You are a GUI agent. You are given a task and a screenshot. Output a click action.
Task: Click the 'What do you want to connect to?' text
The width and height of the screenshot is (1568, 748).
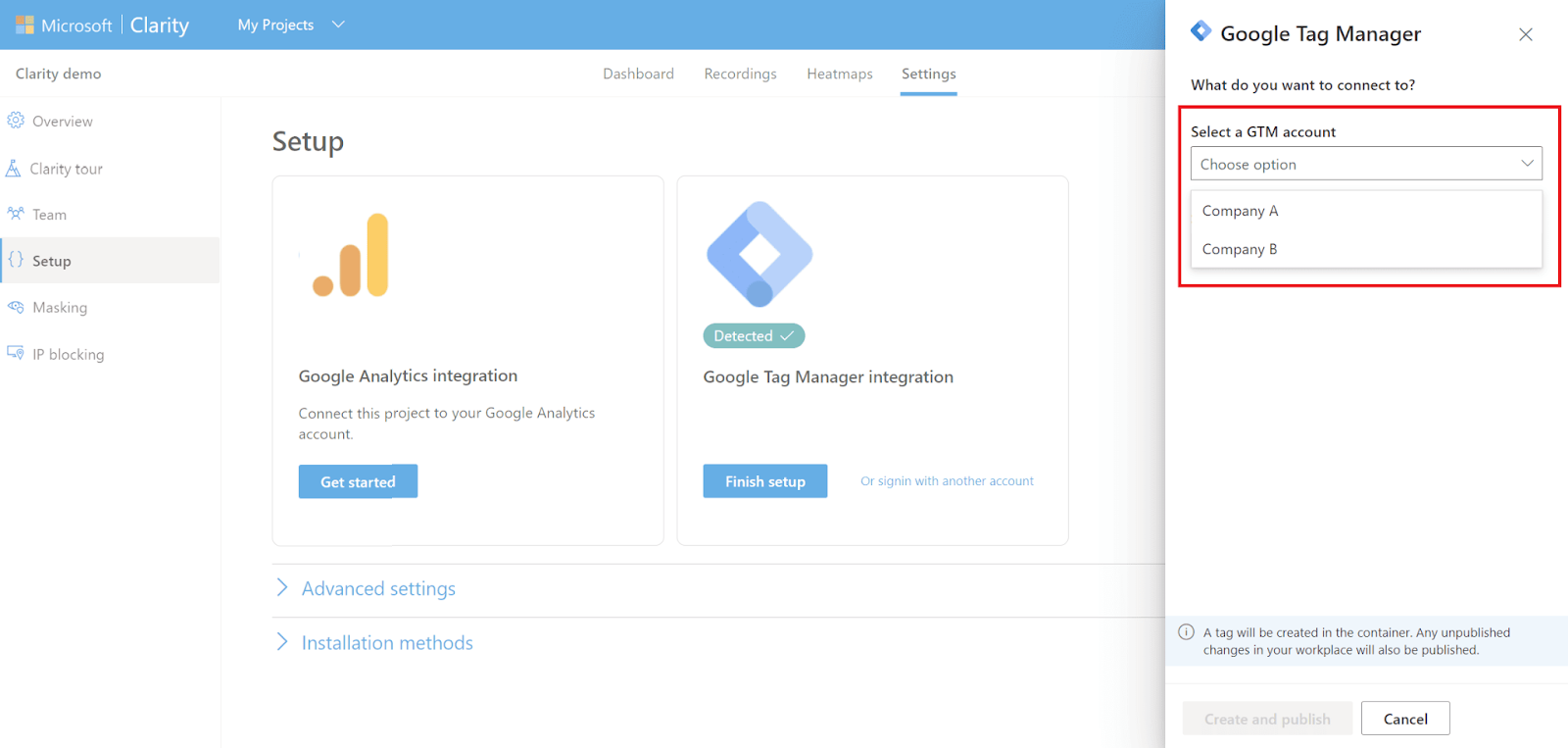point(1302,85)
